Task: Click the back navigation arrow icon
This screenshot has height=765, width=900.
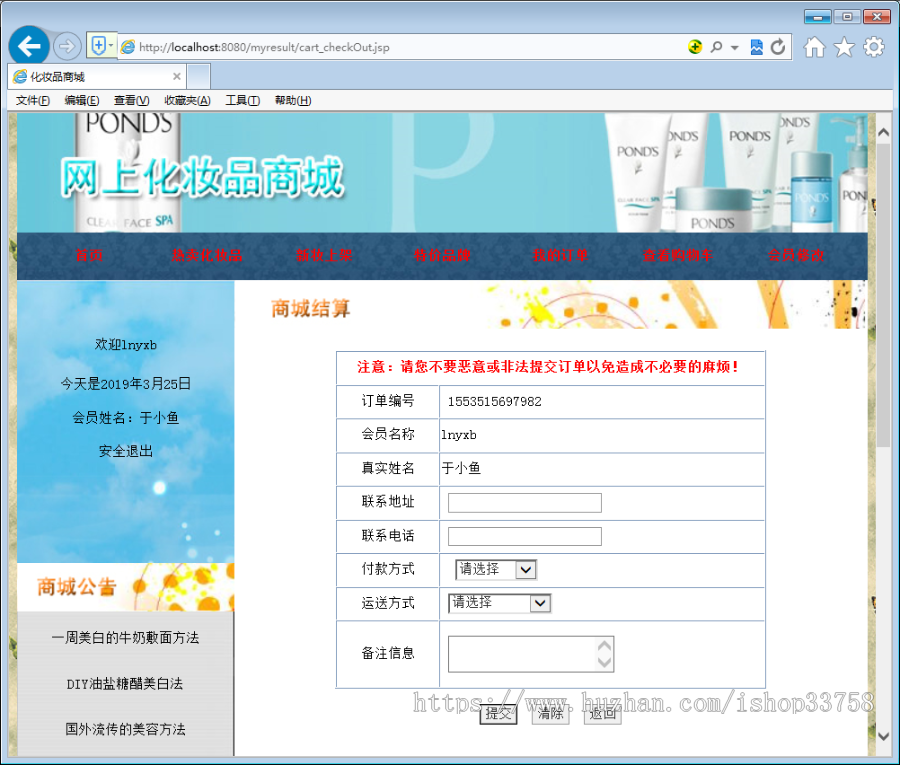Action: (x=29, y=46)
